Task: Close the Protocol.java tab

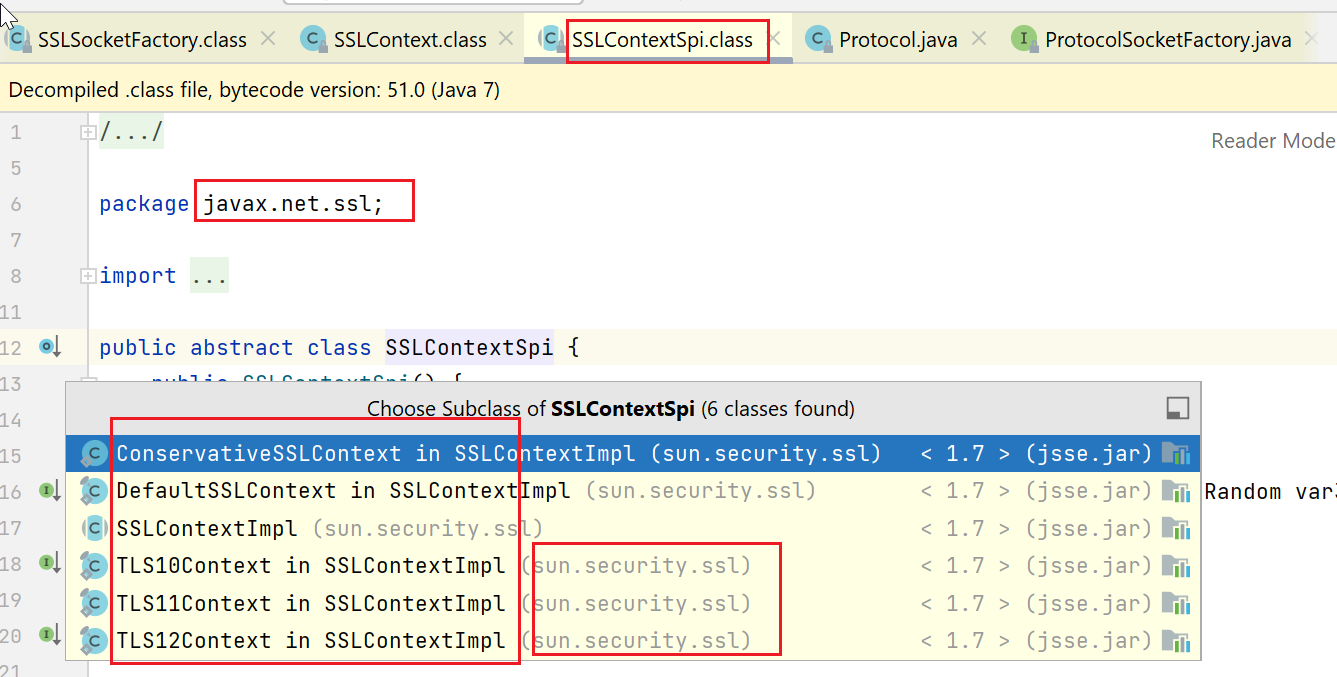Action: [x=979, y=39]
